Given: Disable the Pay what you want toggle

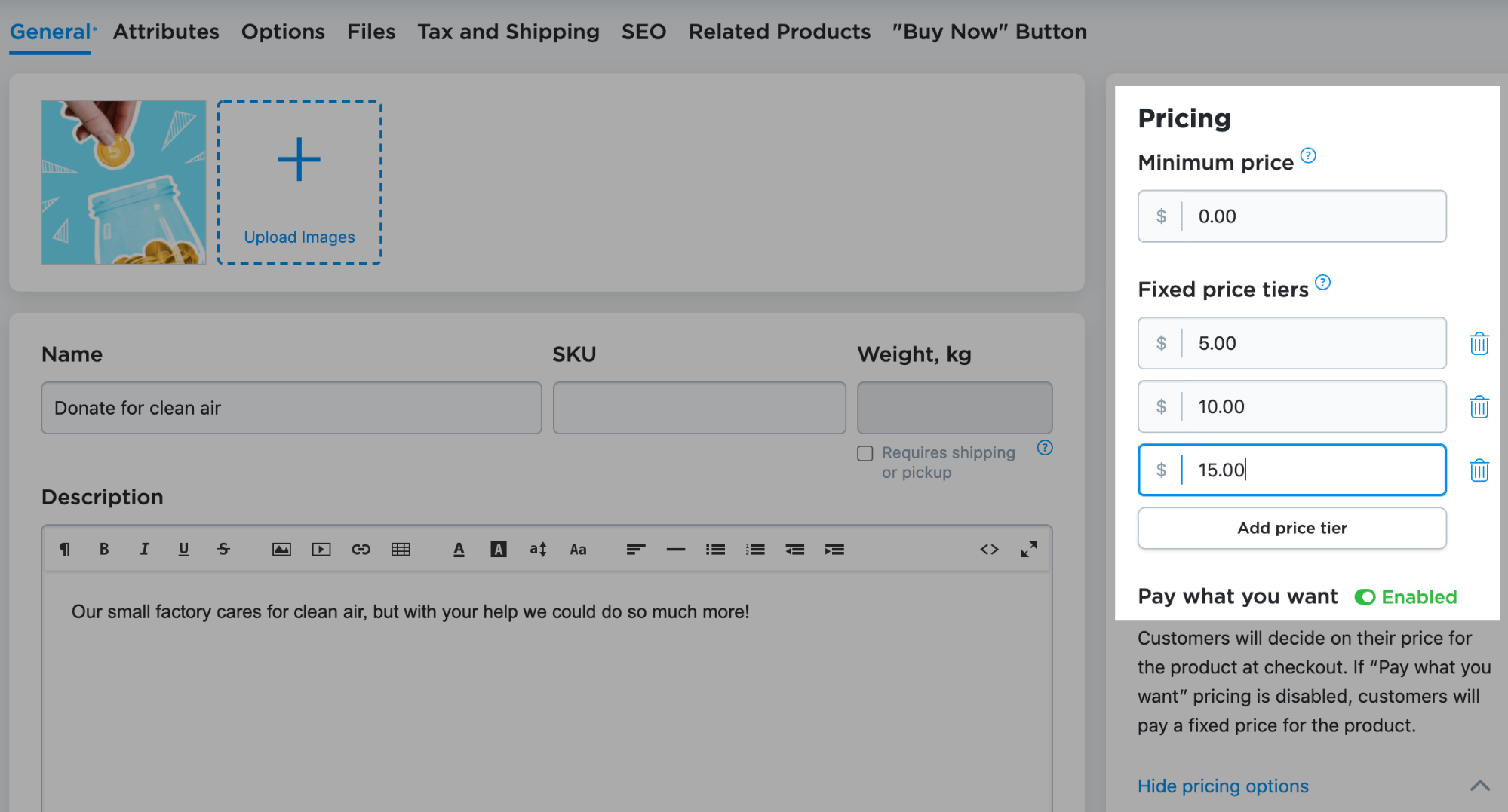Looking at the screenshot, I should coord(1365,597).
